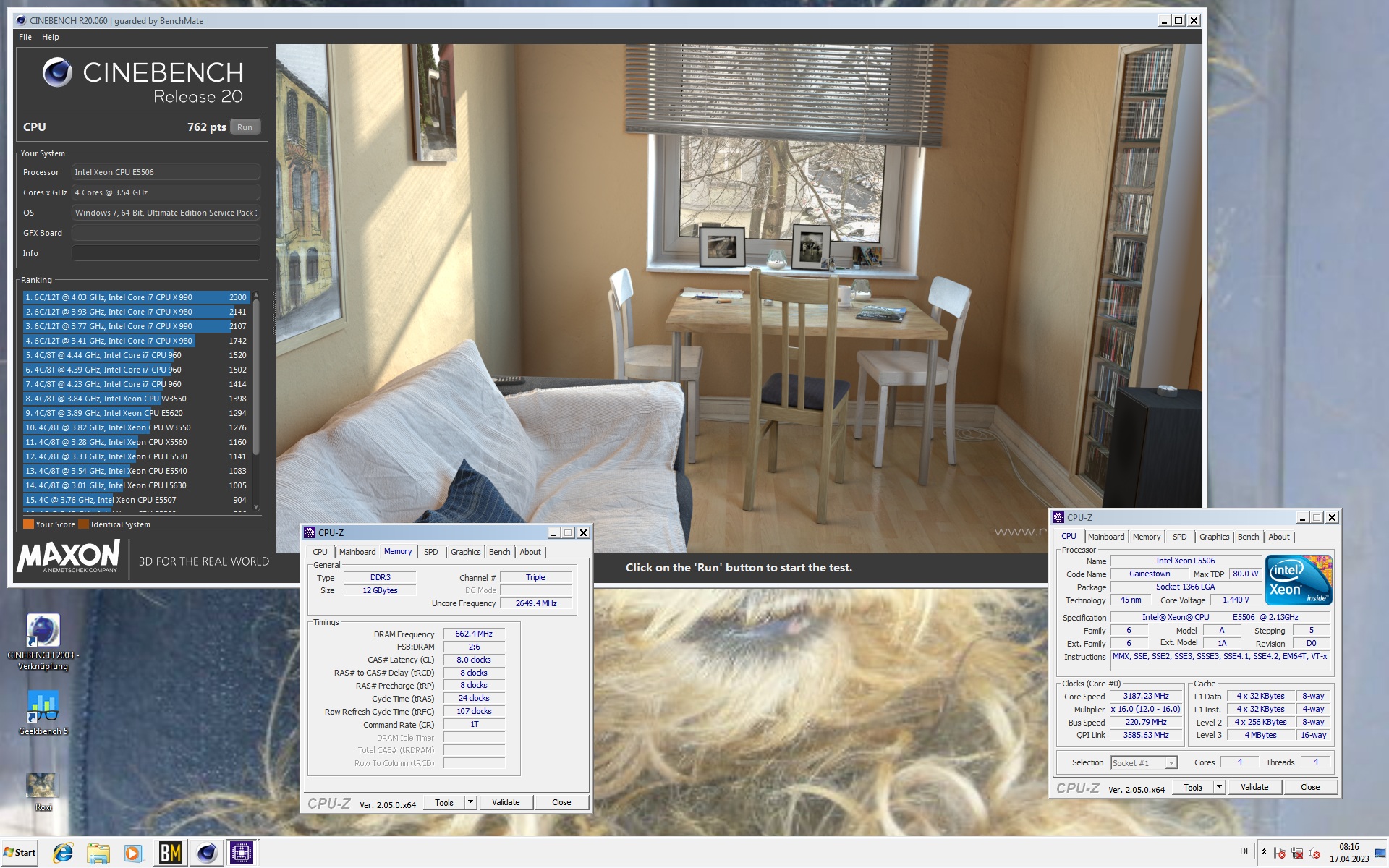The height and width of the screenshot is (868, 1389).
Task: Click the Cinebench logo sphere in the side panel
Action: pyautogui.click(x=57, y=72)
